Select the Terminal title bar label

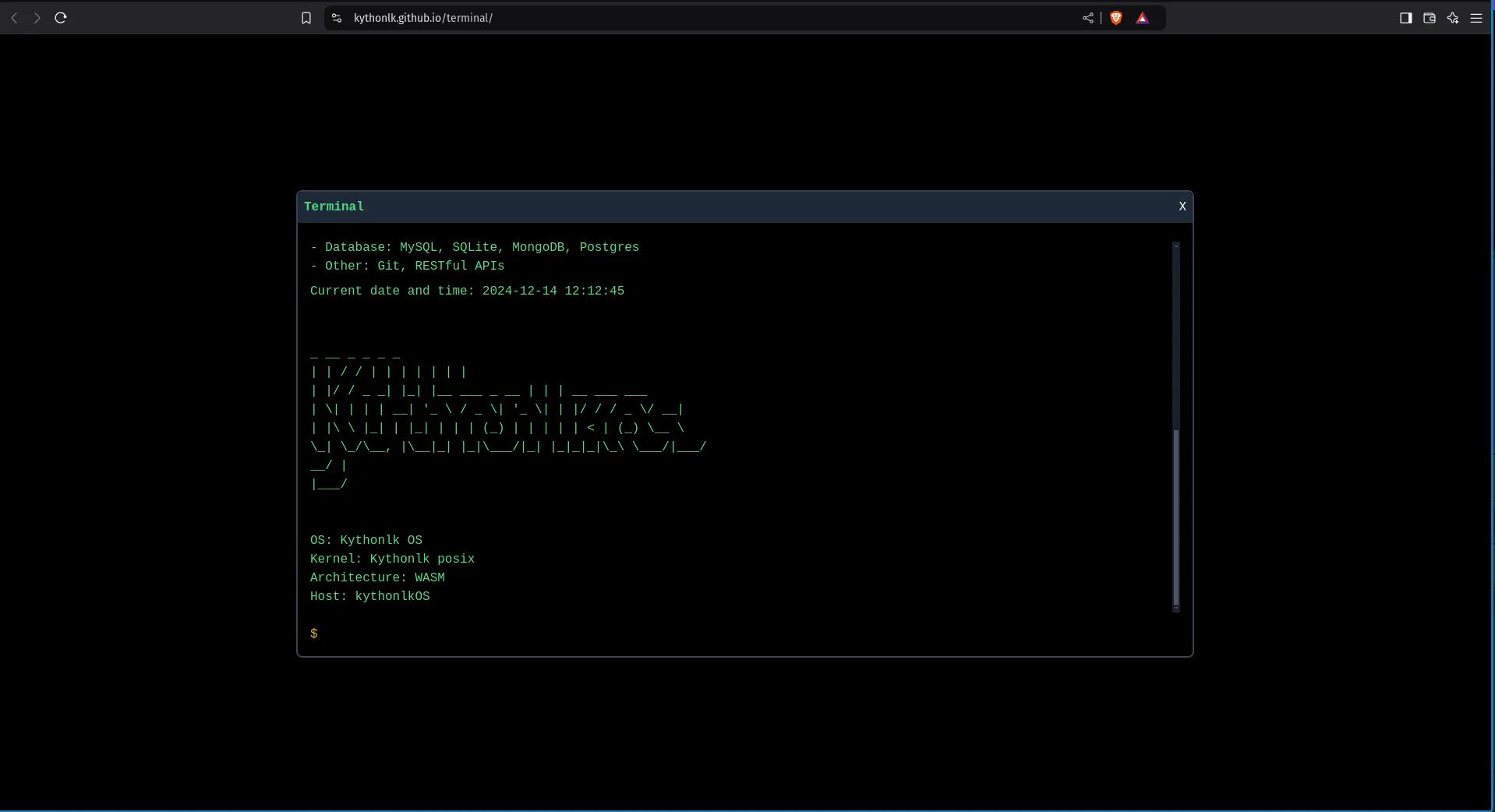334,207
